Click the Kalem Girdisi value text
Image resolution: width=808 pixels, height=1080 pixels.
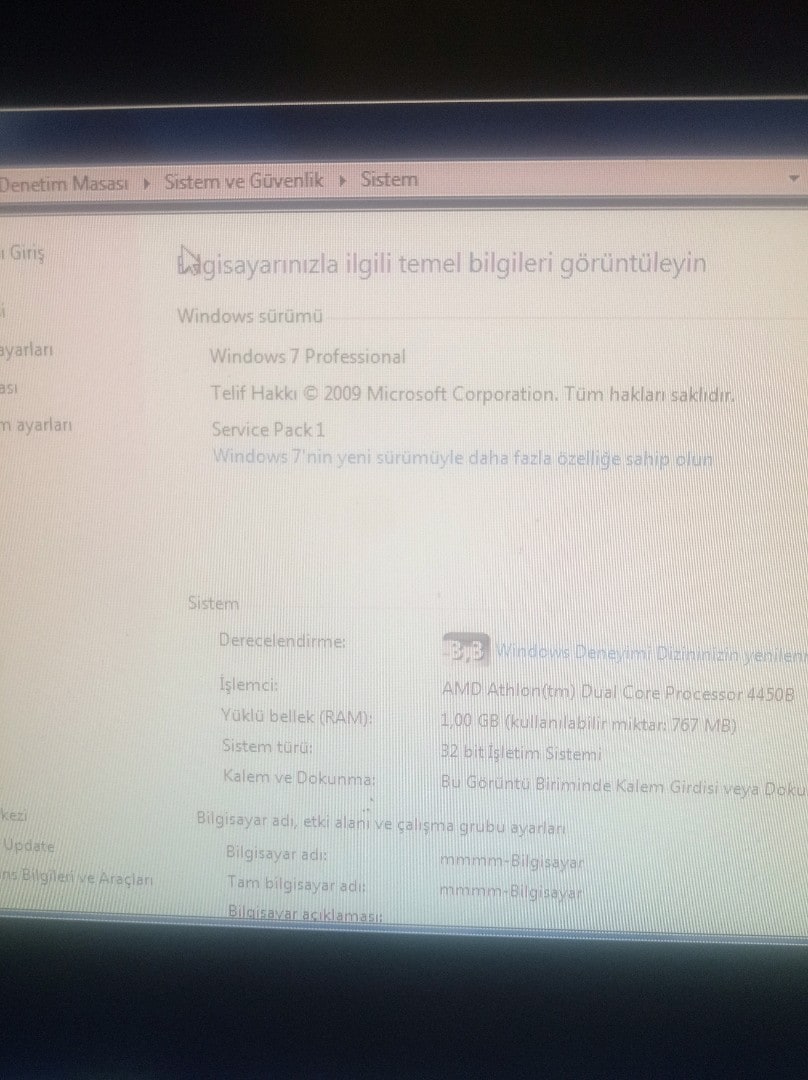(x=623, y=787)
